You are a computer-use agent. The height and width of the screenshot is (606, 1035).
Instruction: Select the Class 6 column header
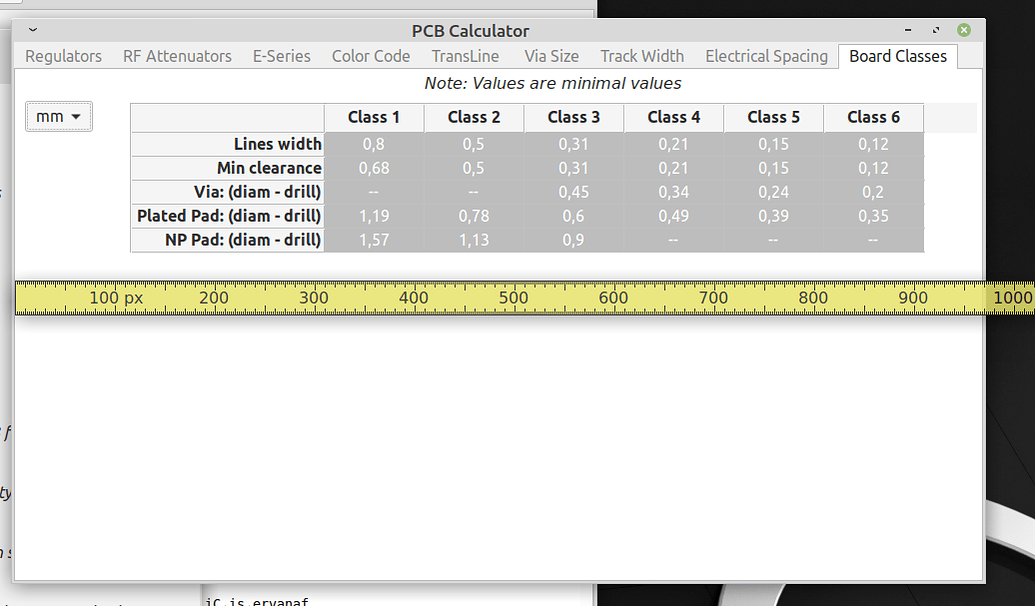point(873,117)
